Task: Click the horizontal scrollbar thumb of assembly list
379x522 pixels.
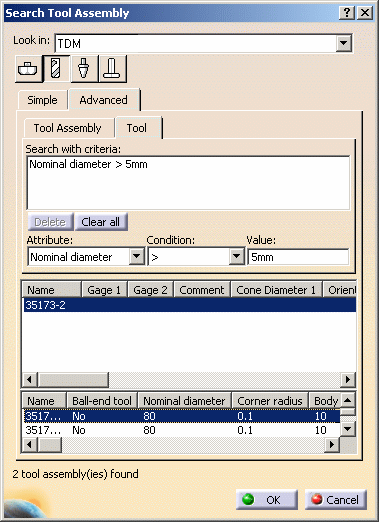Action: pos(73,379)
